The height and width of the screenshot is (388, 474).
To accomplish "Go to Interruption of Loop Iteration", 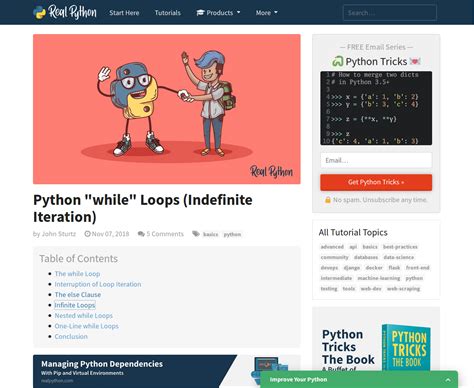I will pos(98,284).
